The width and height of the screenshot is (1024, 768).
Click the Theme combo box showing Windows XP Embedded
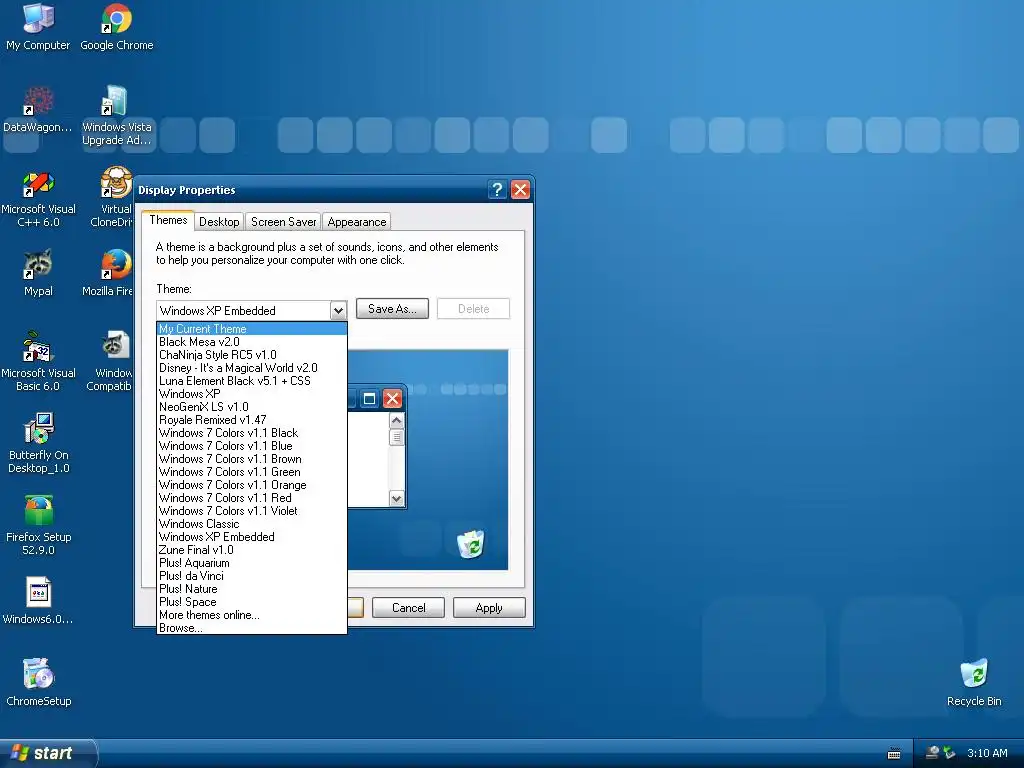251,310
